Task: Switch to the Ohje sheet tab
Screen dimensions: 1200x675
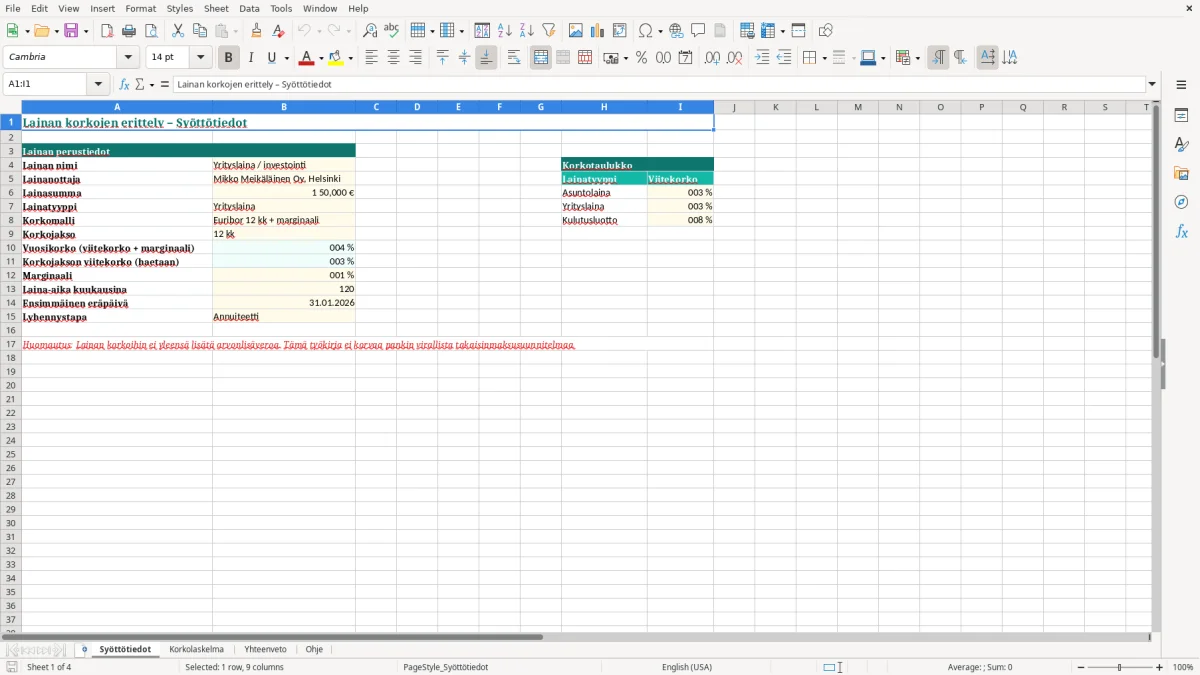Action: point(314,649)
